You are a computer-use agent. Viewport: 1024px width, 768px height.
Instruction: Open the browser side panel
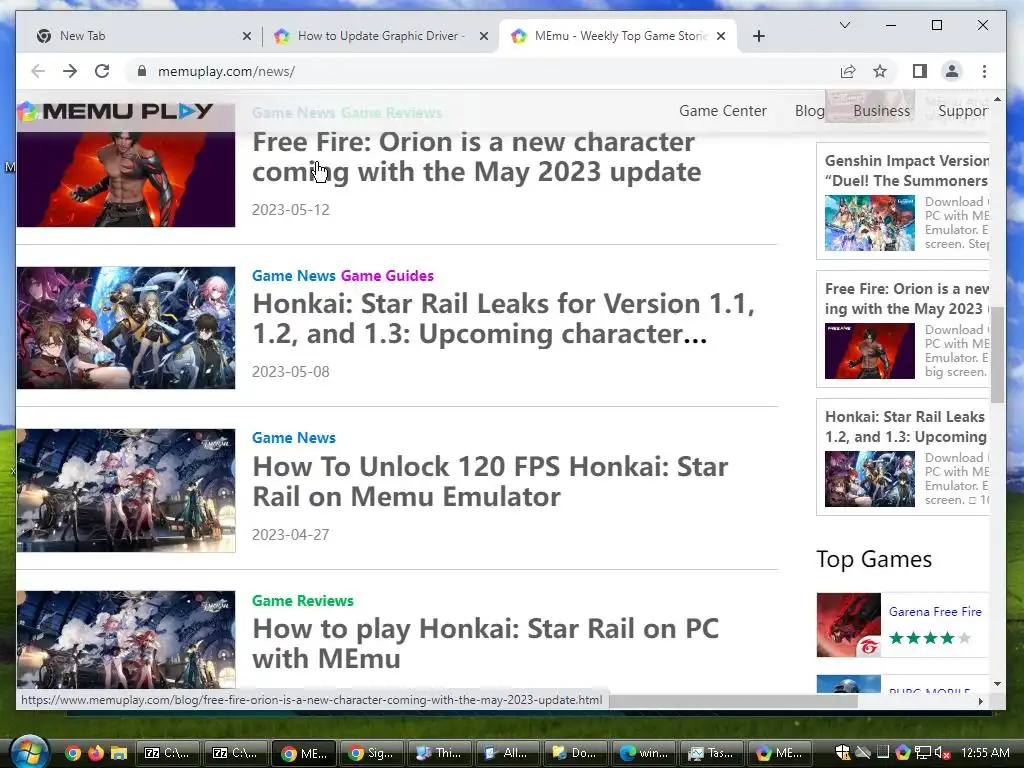pos(920,71)
